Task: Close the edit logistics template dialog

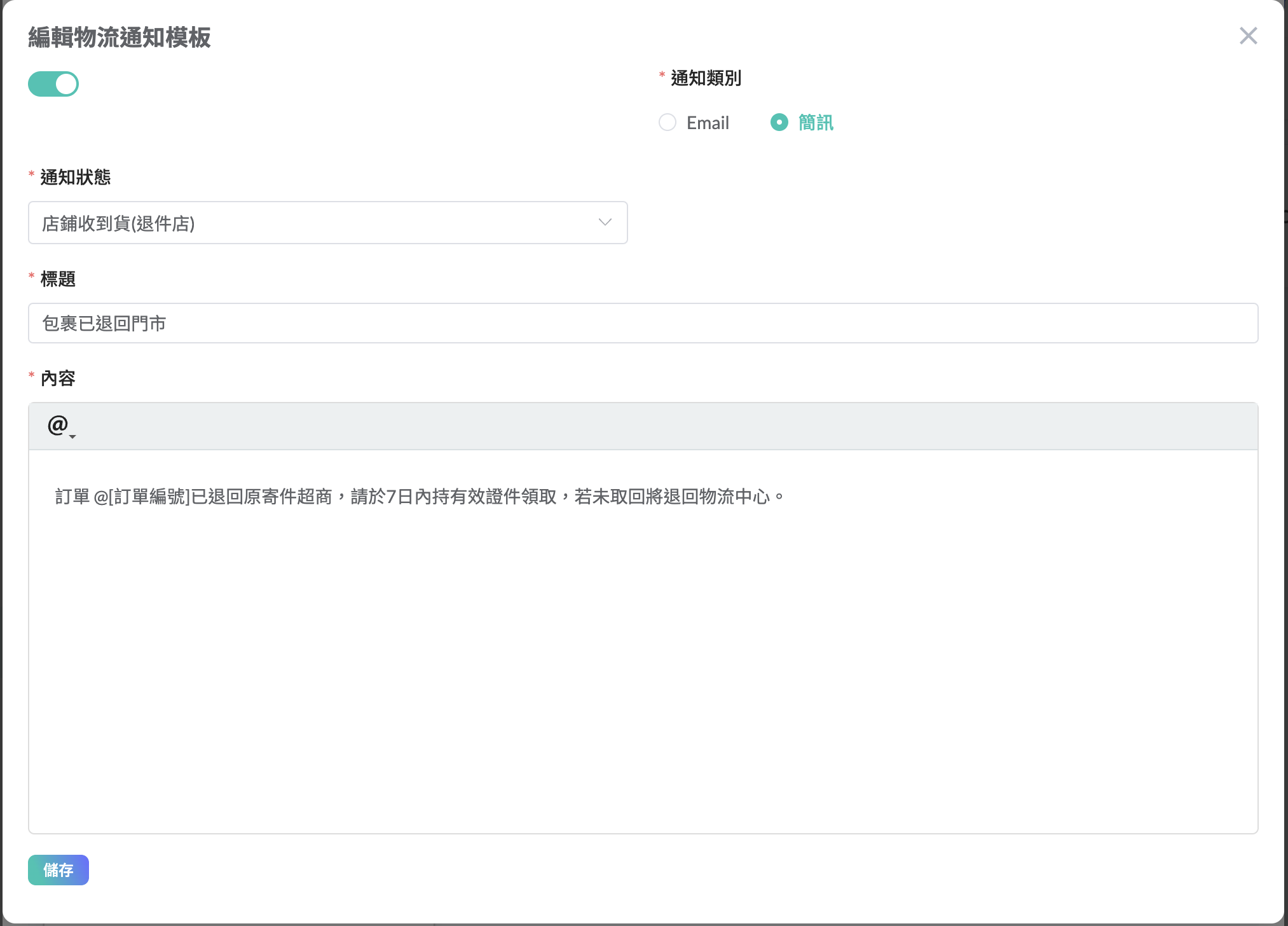Action: point(1248,36)
